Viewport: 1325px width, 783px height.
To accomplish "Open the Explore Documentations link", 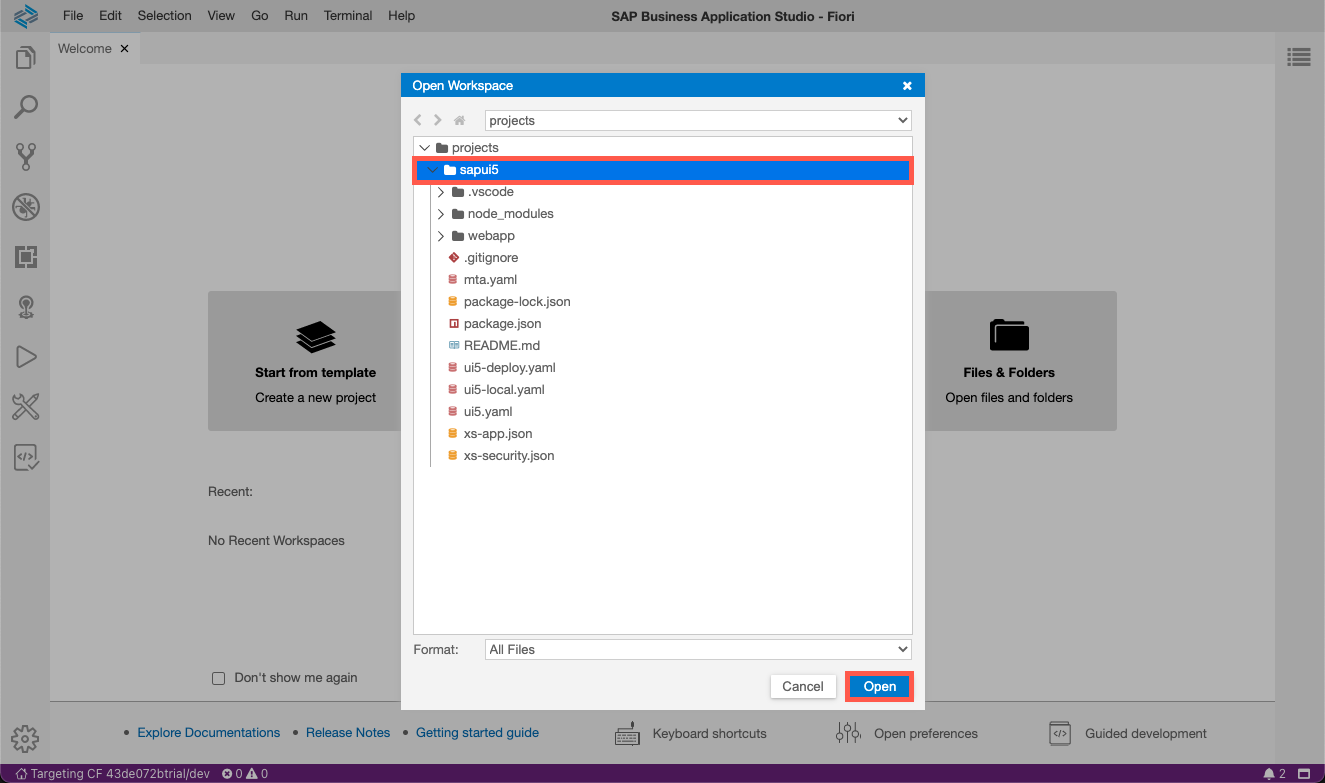I will coord(209,733).
